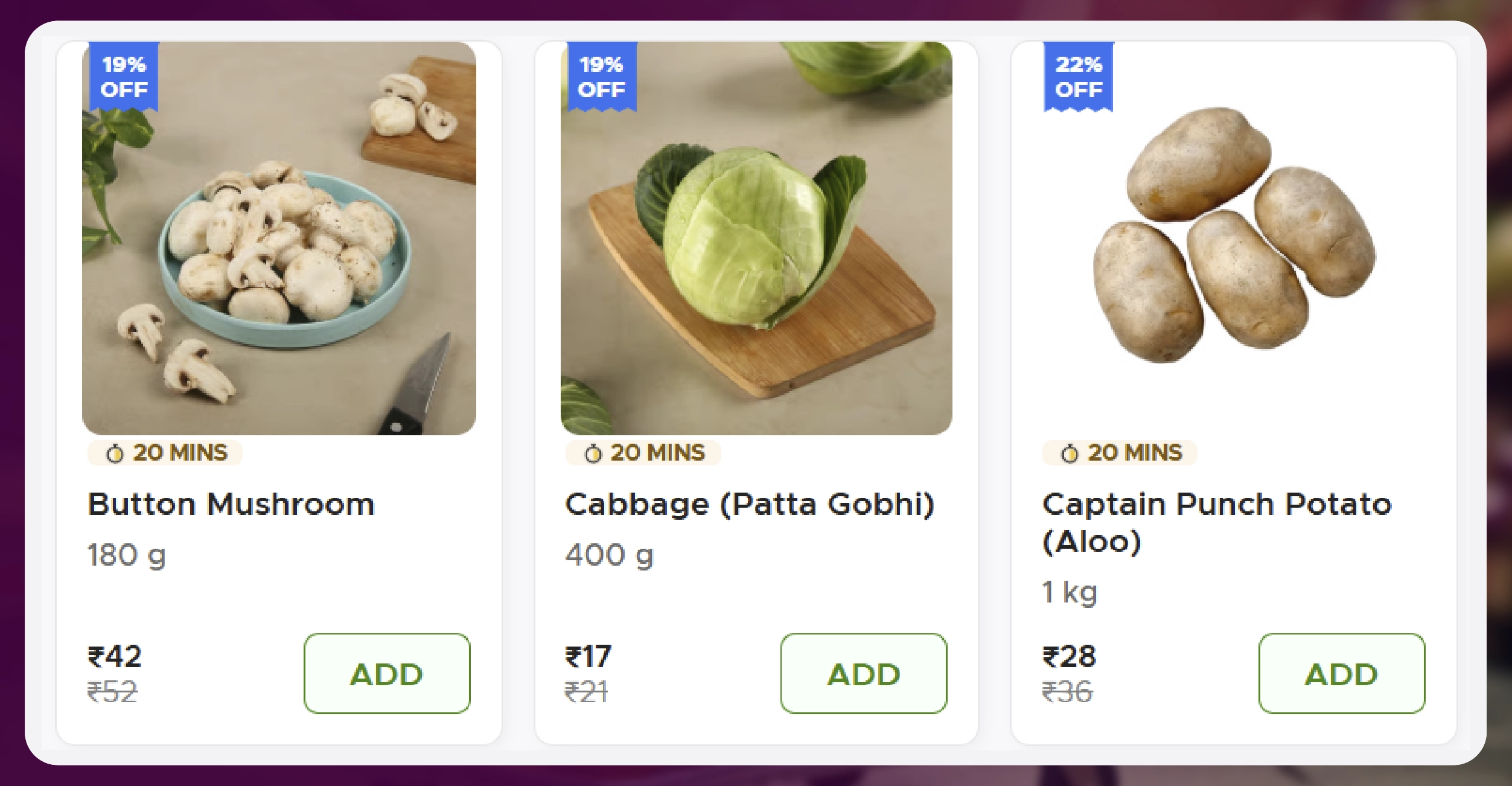Click the ₹28 potato price
The height and width of the screenshot is (786, 1512).
(1069, 656)
